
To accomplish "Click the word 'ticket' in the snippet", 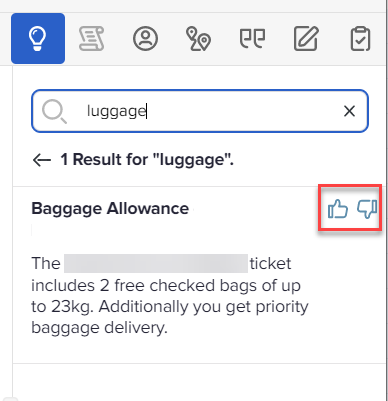I will 270,264.
